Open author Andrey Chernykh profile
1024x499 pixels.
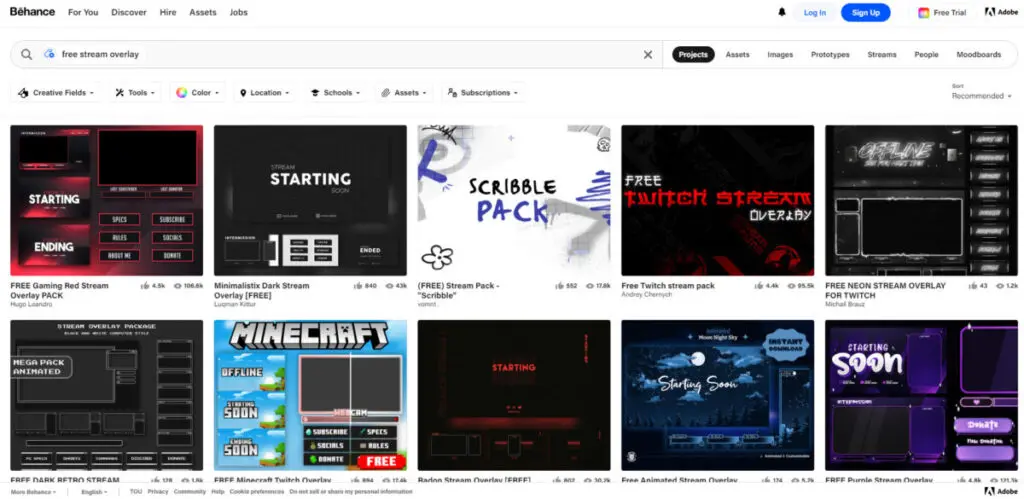[x=647, y=295]
